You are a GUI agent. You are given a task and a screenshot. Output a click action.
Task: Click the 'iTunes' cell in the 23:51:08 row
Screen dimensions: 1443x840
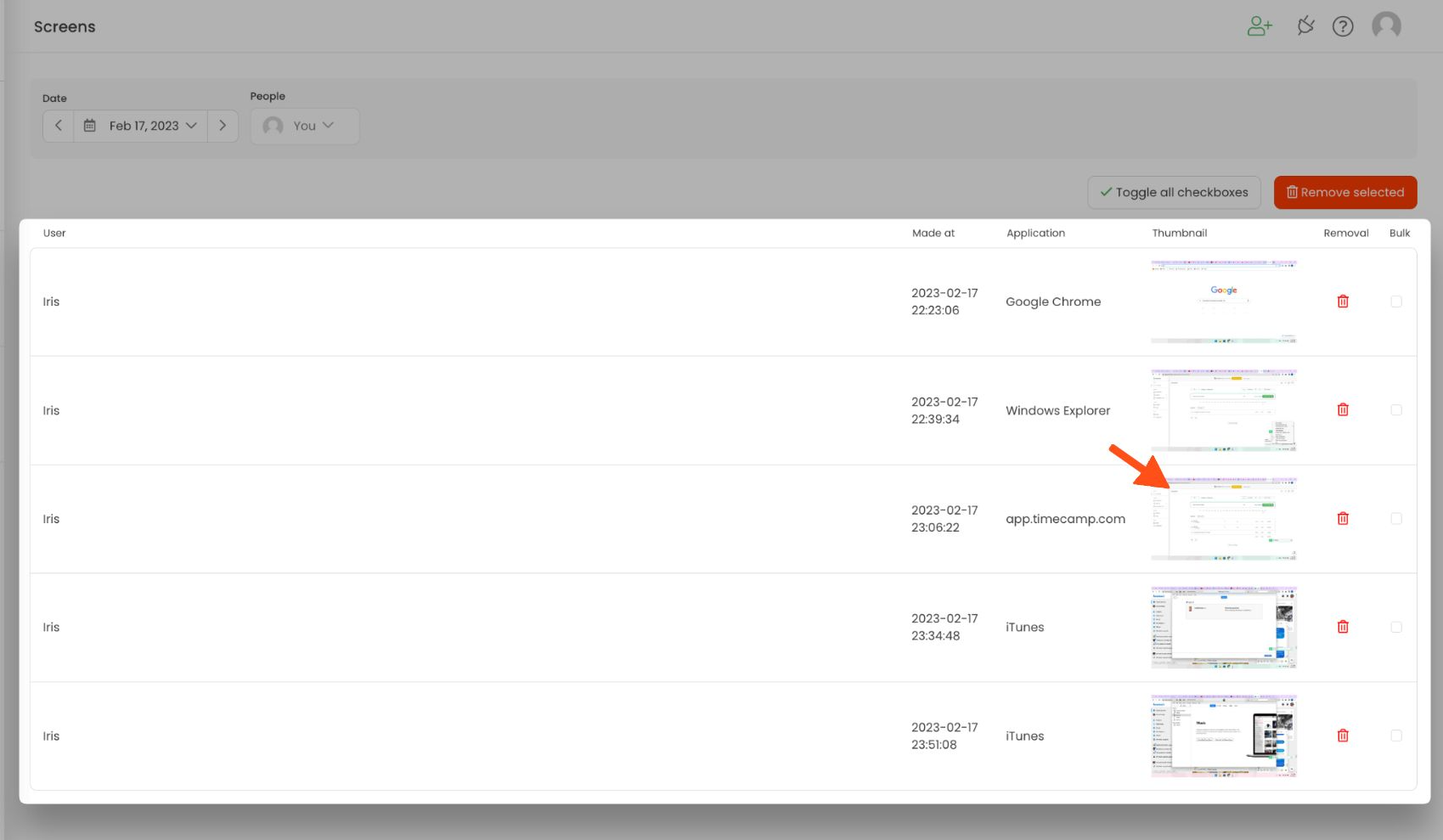click(x=1025, y=736)
